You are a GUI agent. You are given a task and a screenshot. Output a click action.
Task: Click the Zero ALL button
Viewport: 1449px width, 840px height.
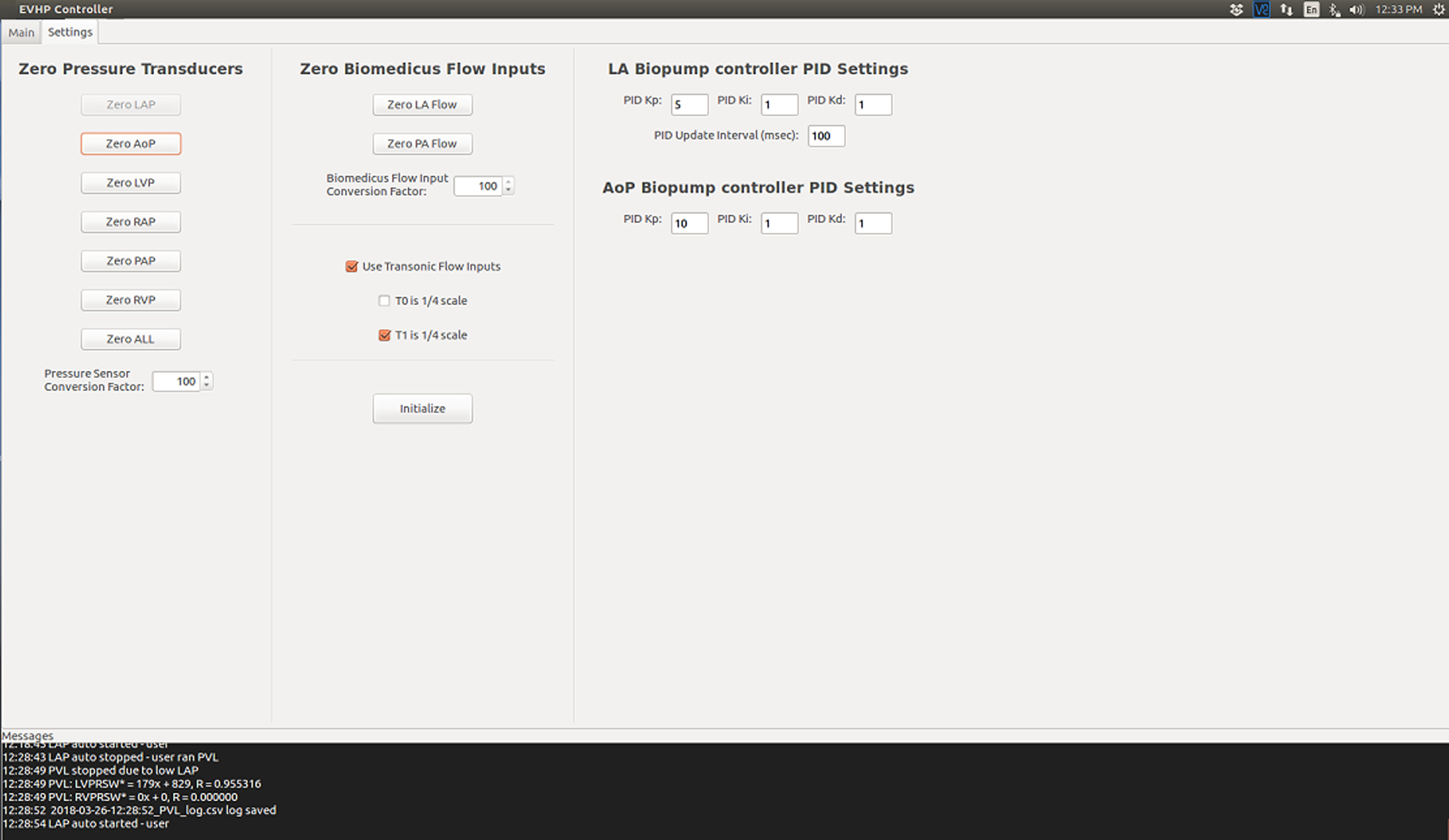[131, 339]
